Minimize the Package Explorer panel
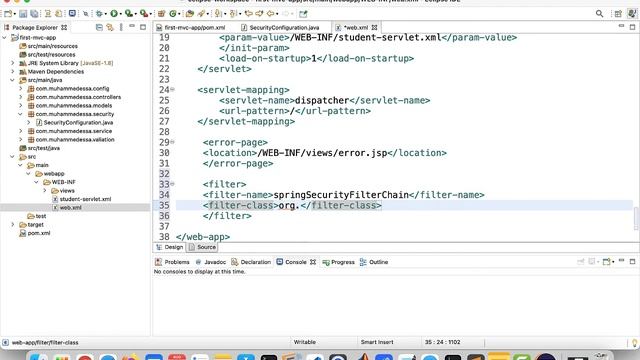 coord(132,27)
